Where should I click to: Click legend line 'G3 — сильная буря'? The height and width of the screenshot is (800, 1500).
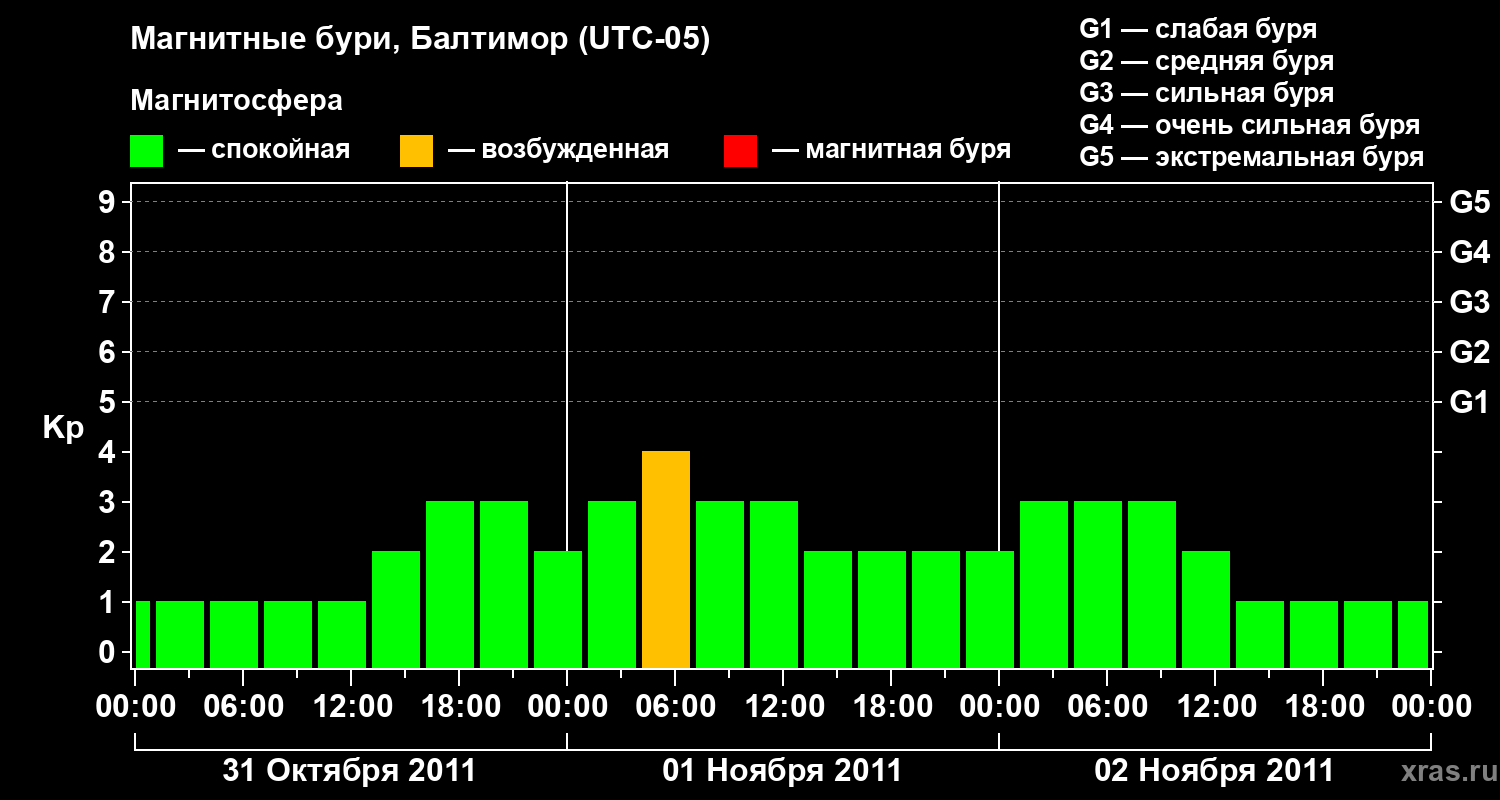(1207, 93)
